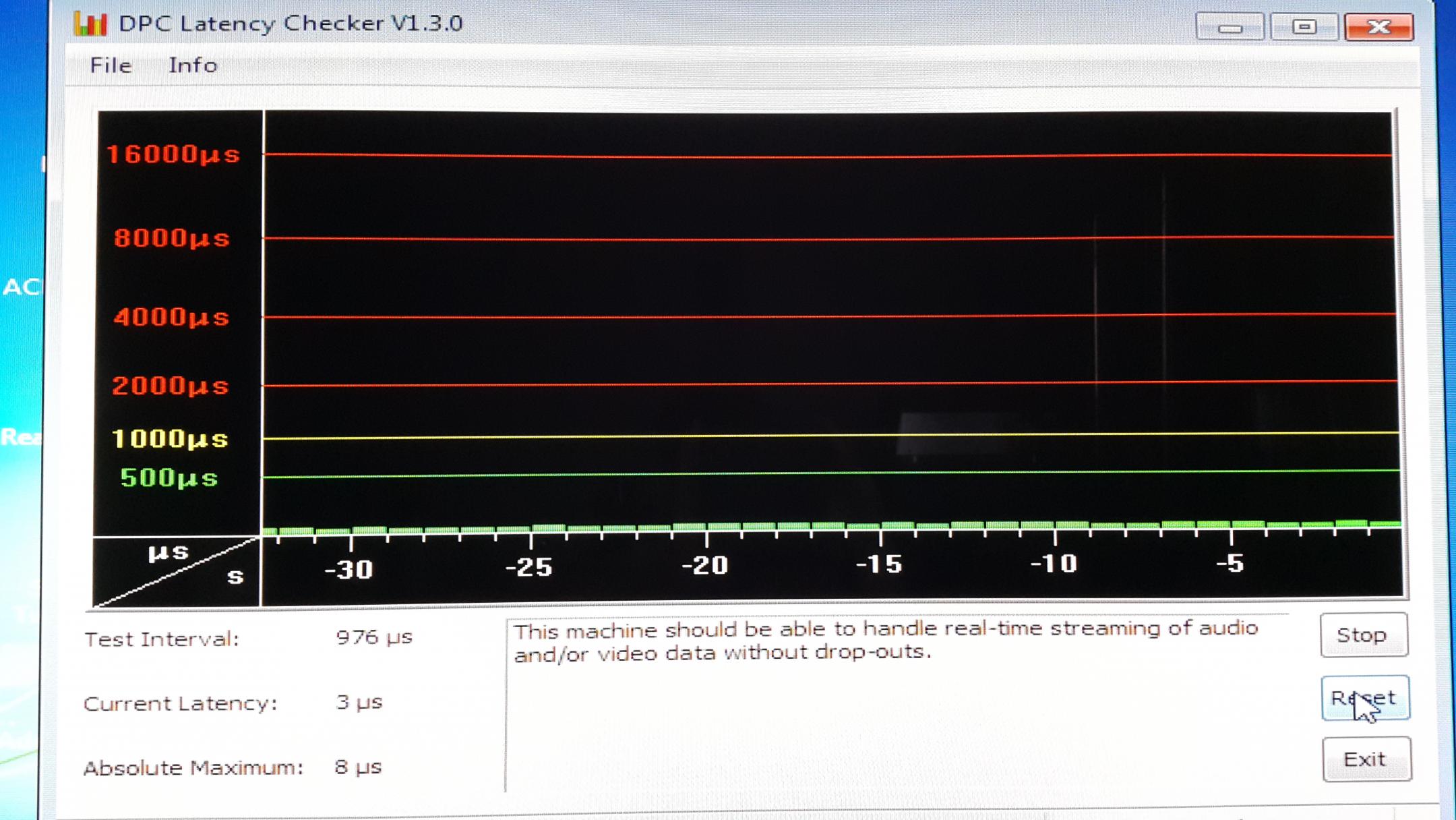Viewport: 1456px width, 820px height.
Task: Click the real-time streaming status message
Action: pos(886,641)
